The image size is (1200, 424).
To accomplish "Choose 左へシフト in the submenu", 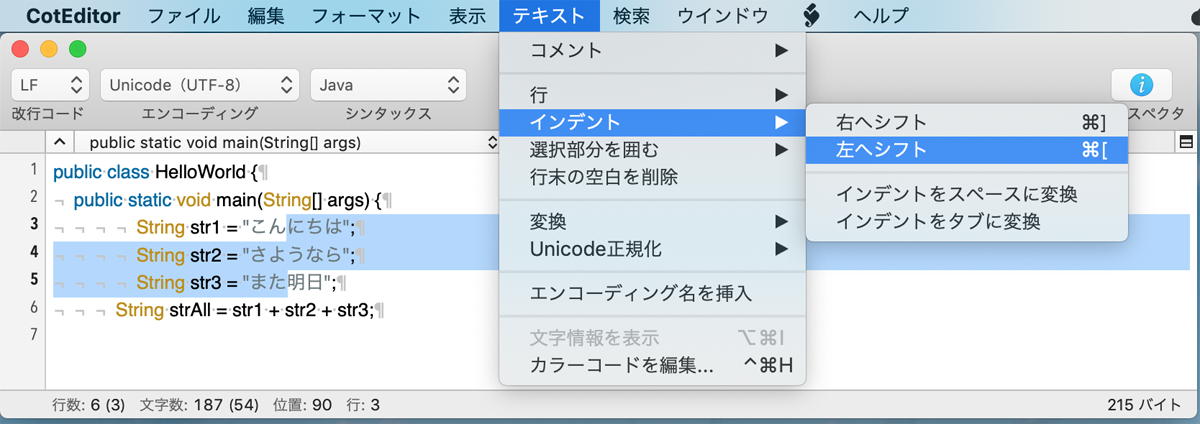I will [x=966, y=150].
